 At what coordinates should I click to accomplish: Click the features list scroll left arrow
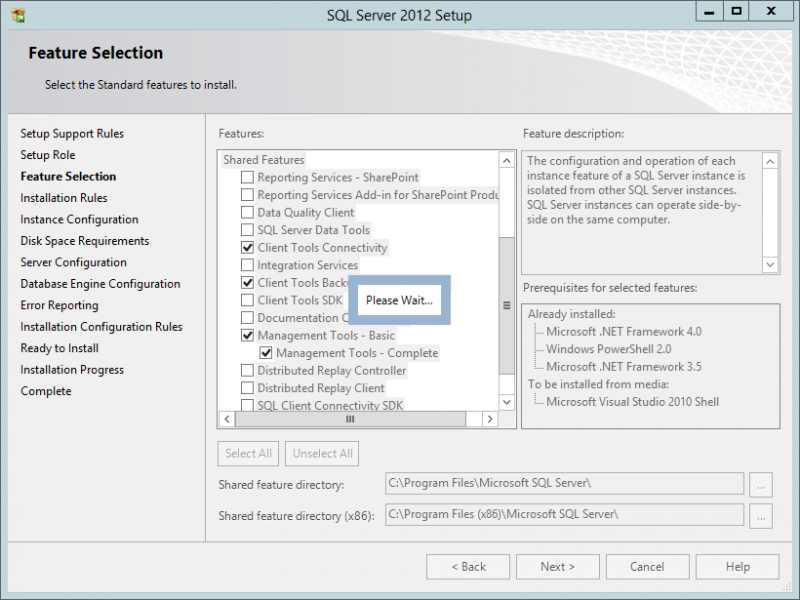tap(227, 419)
